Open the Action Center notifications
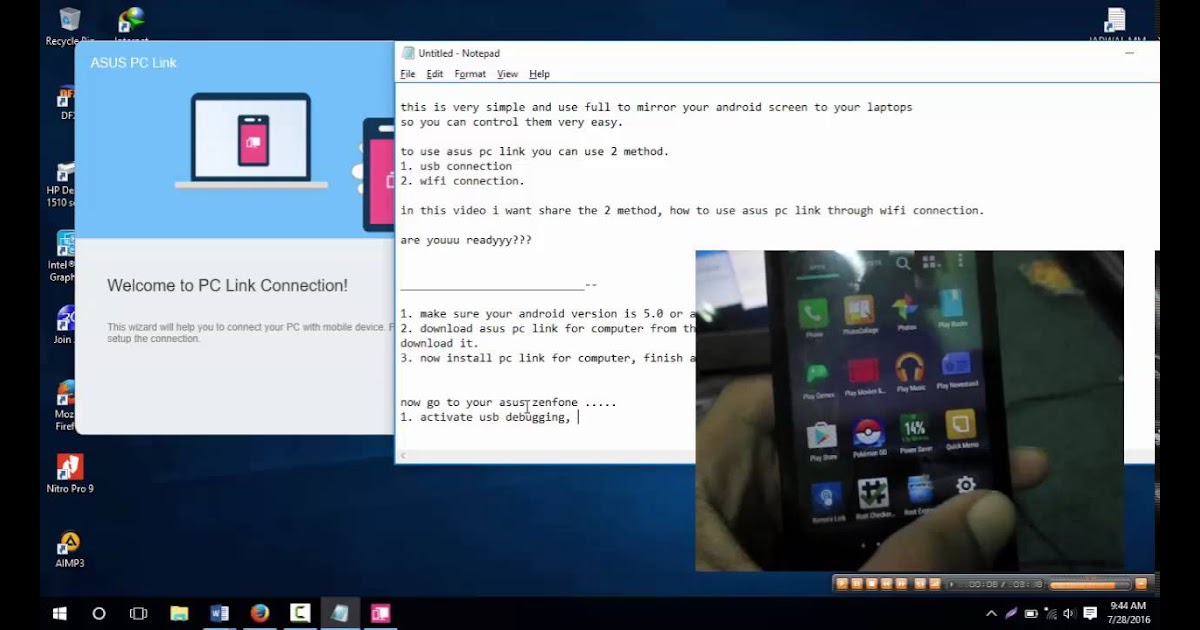 click(x=1090, y=613)
